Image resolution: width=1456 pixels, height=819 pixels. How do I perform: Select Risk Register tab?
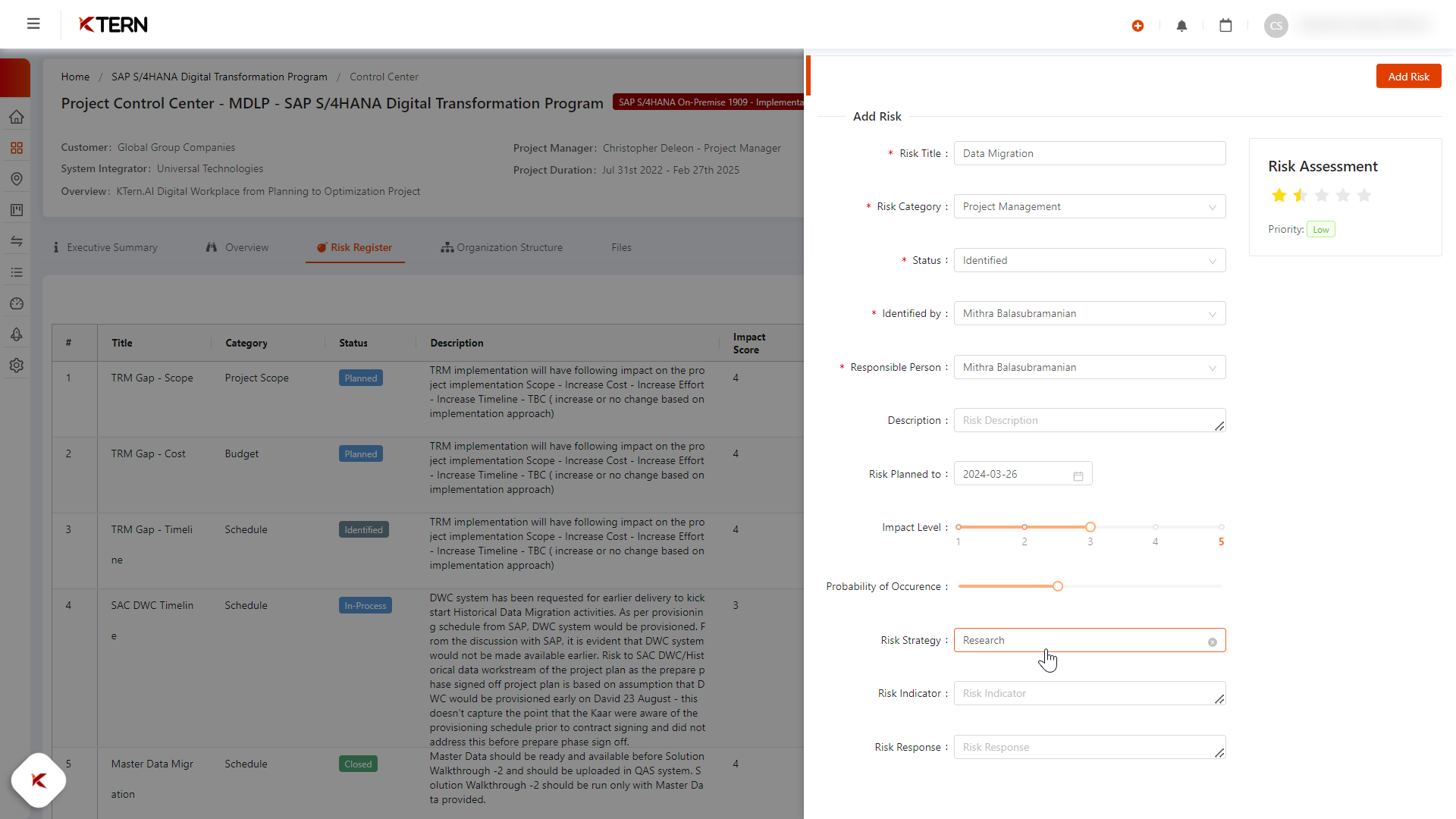point(354,248)
